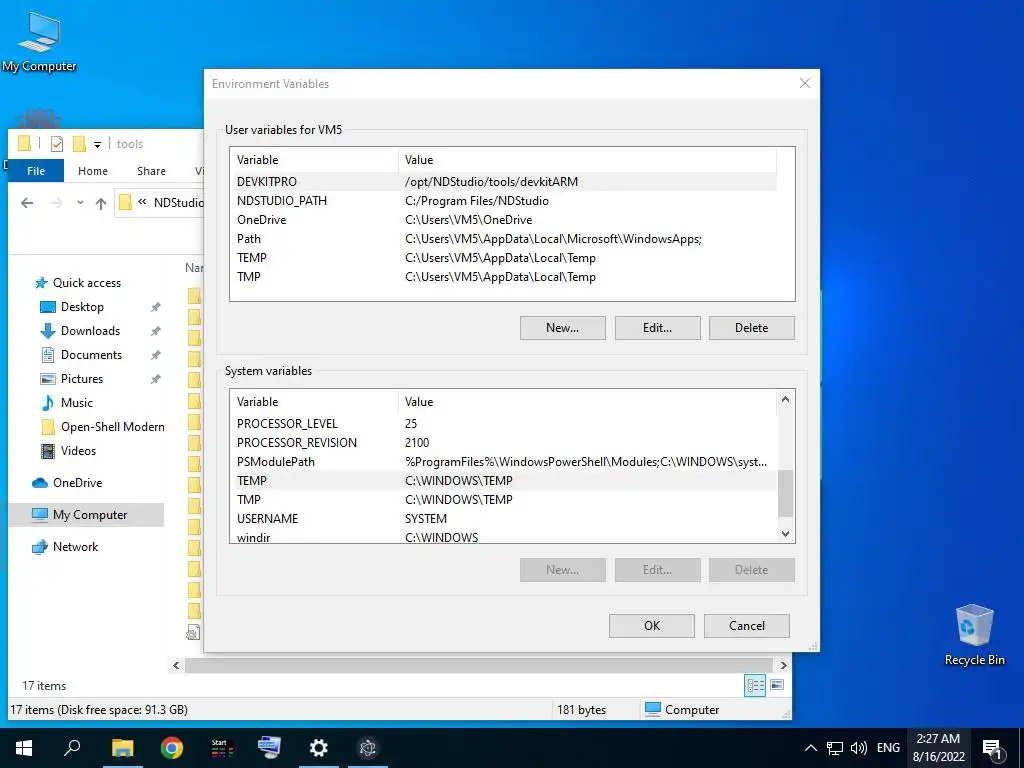The image size is (1024, 768).
Task: Click the user variables Variable column header
Action: 313,160
